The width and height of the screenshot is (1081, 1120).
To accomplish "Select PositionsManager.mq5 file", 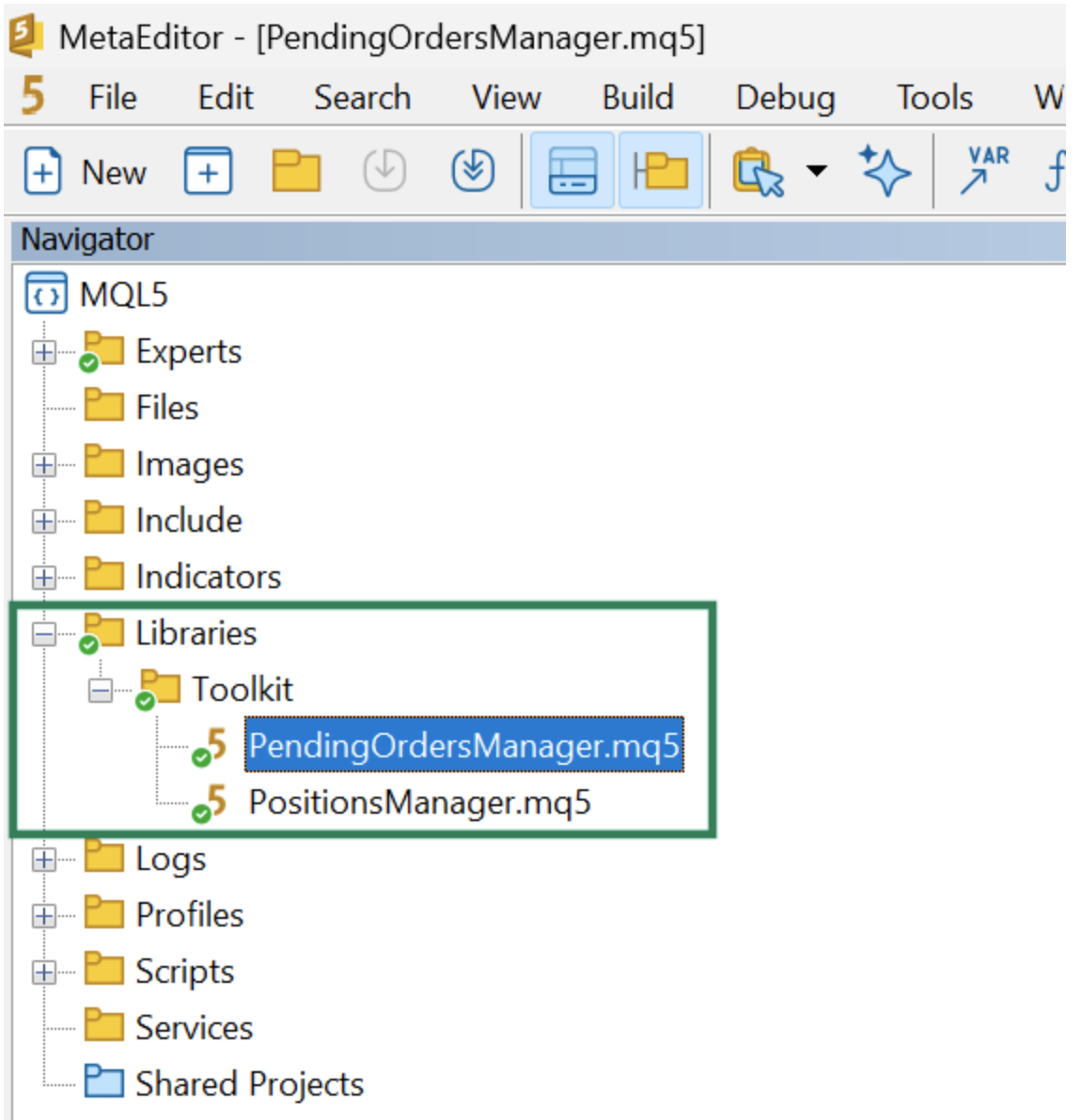I will click(419, 802).
